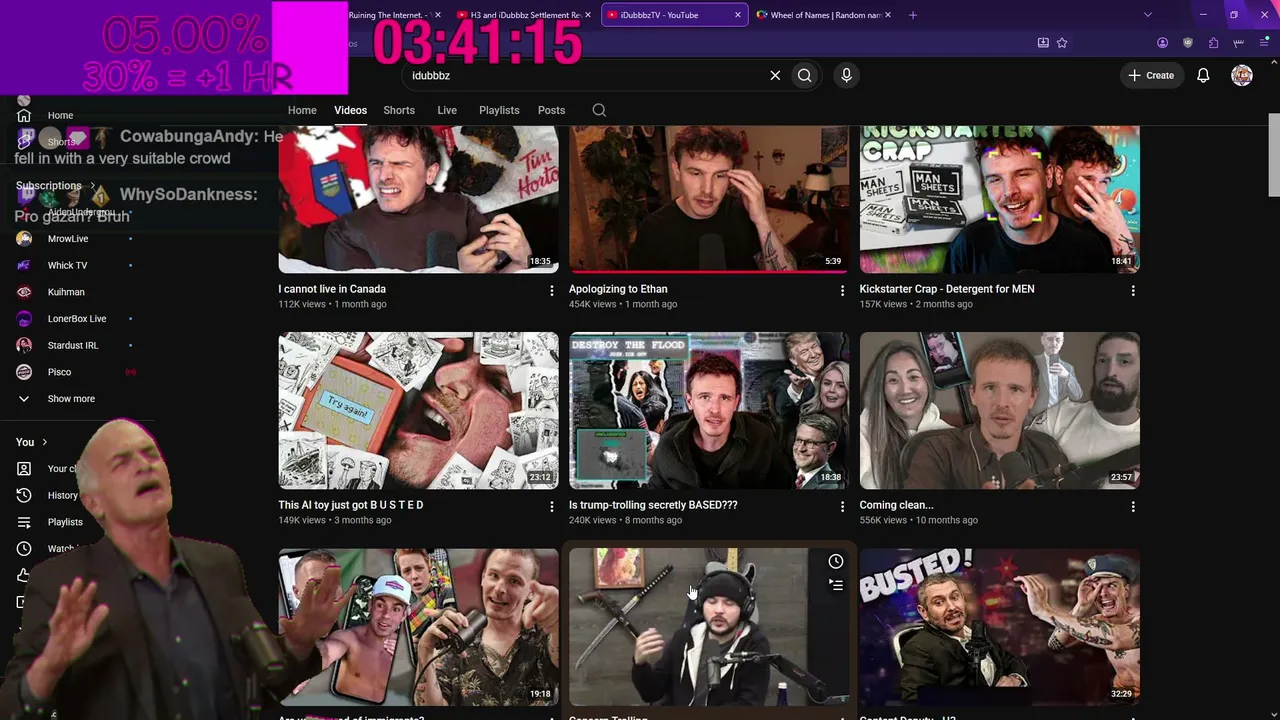The width and height of the screenshot is (1280, 720).
Task: Open options for 'I cannot live in Canada'
Action: click(x=551, y=290)
